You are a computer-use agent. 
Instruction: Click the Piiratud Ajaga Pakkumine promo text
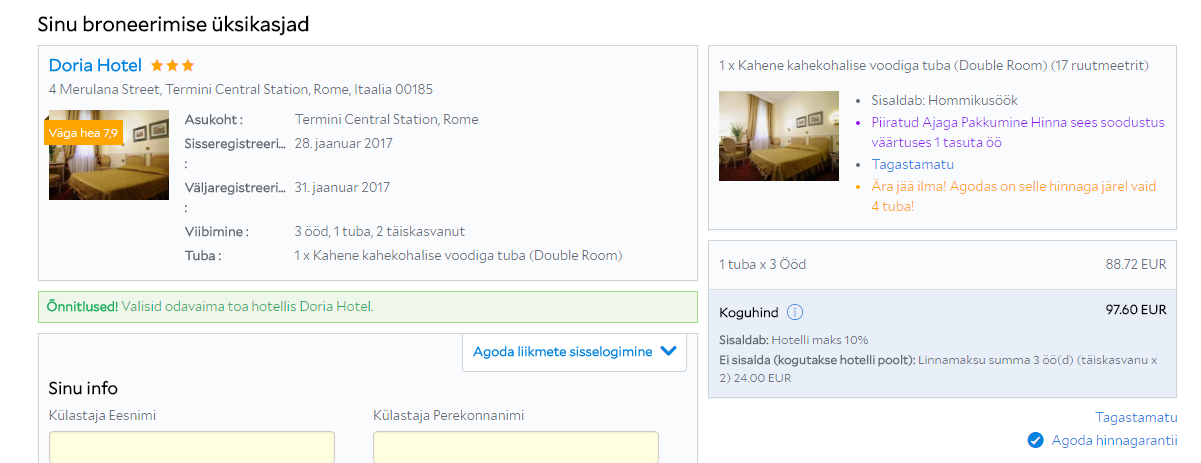coord(1017,132)
